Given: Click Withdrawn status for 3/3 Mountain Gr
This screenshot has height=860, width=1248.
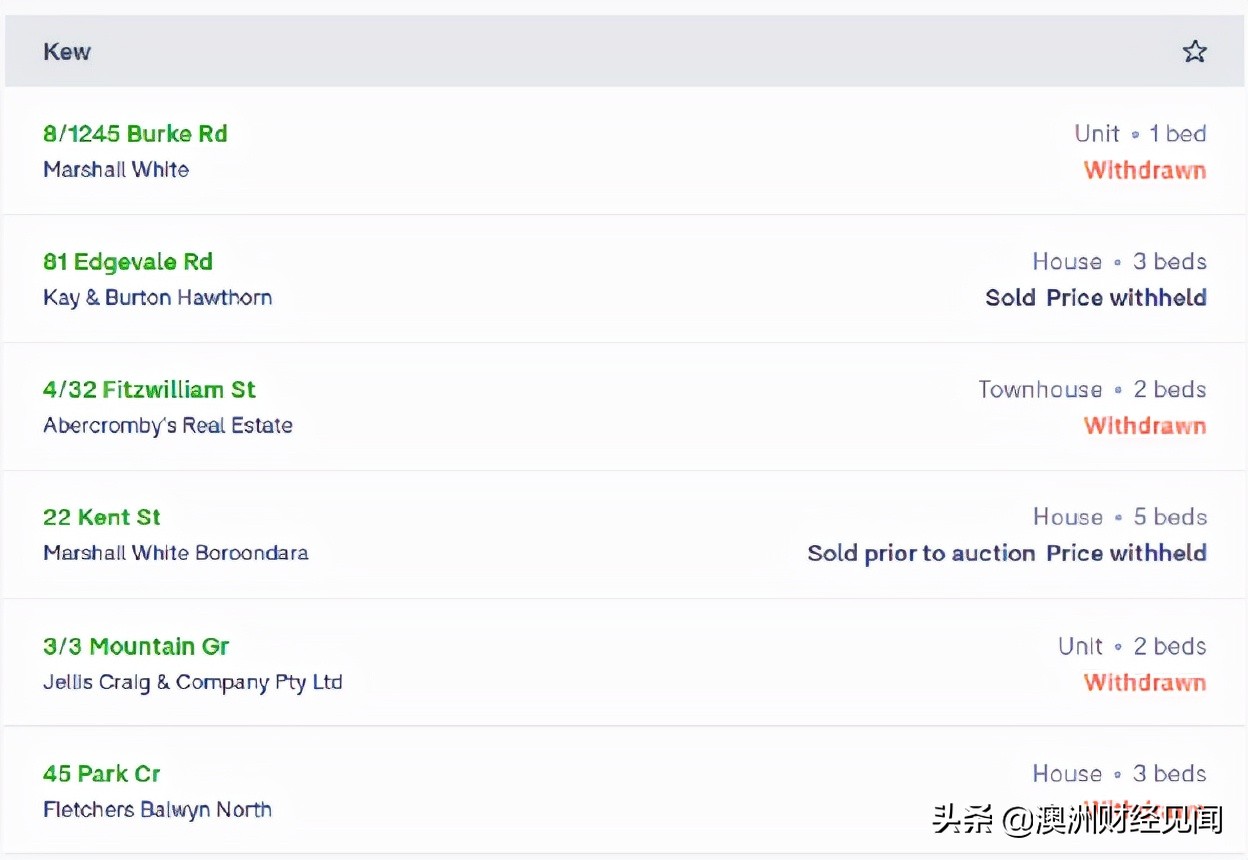Looking at the screenshot, I should pos(1145,683).
